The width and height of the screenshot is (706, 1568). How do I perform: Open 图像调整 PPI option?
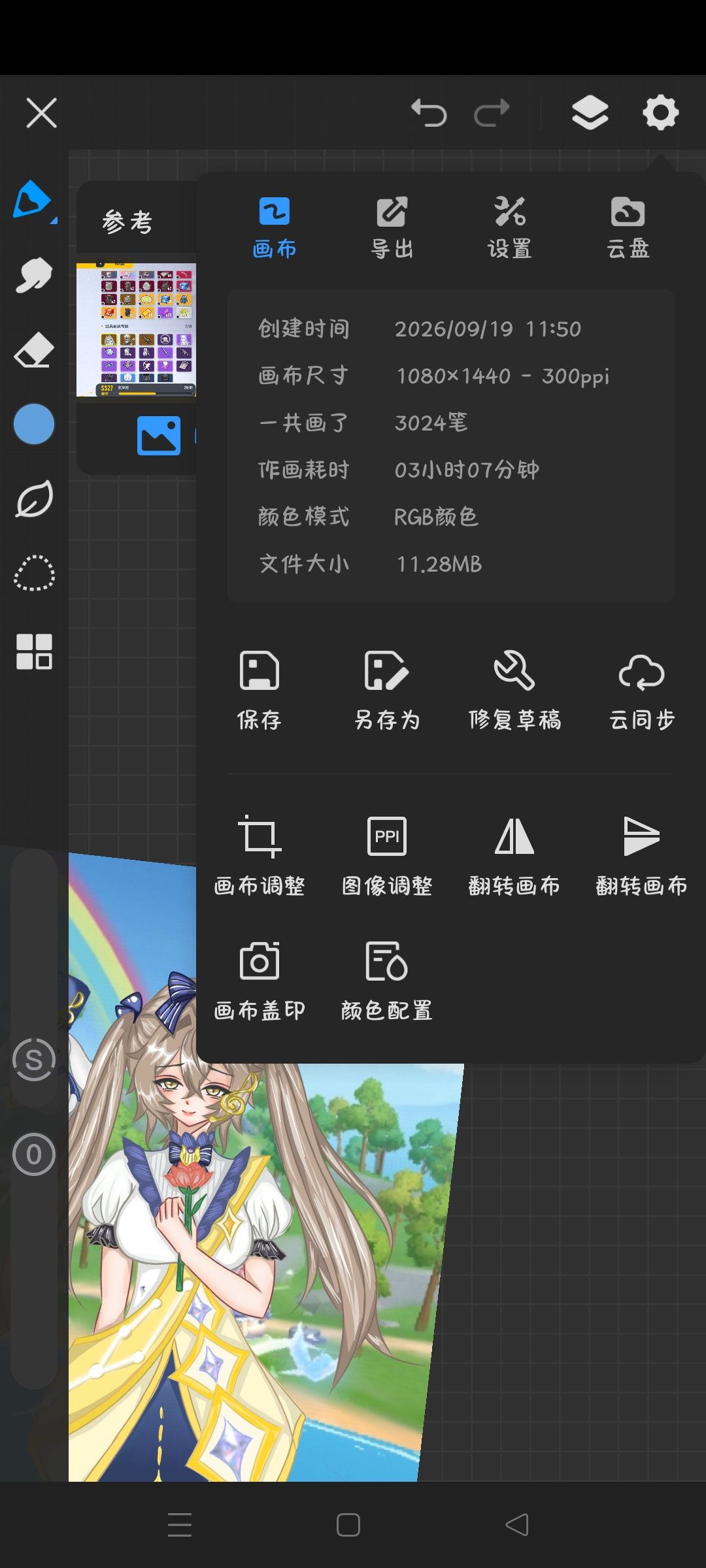tap(387, 856)
